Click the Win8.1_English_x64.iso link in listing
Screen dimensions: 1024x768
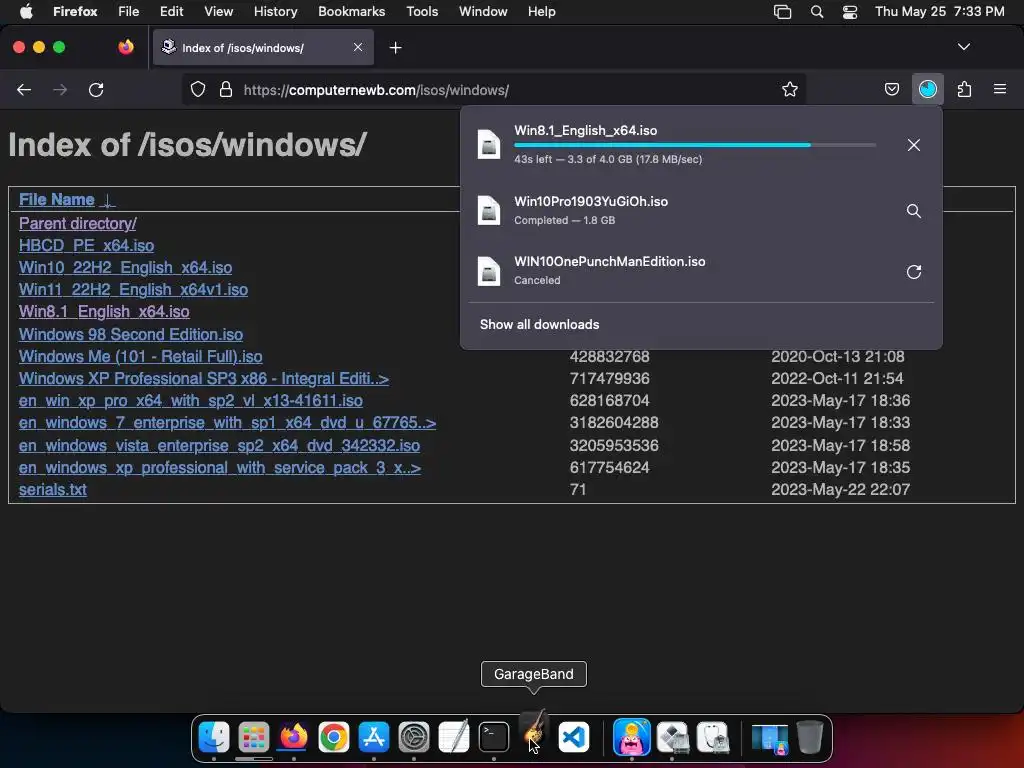(x=104, y=312)
